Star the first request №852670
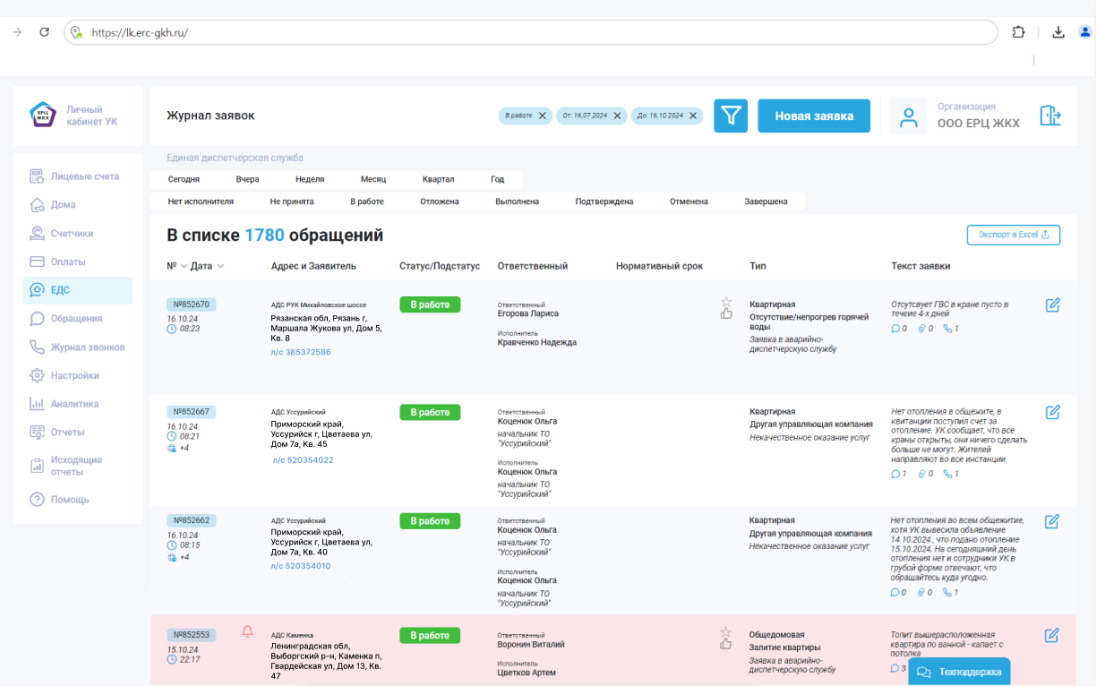The image size is (1096, 686). (726, 301)
